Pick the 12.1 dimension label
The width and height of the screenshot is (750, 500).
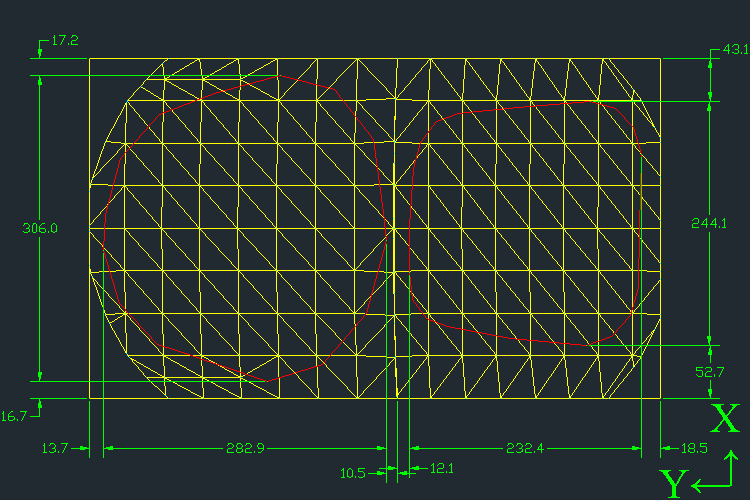tap(441, 468)
